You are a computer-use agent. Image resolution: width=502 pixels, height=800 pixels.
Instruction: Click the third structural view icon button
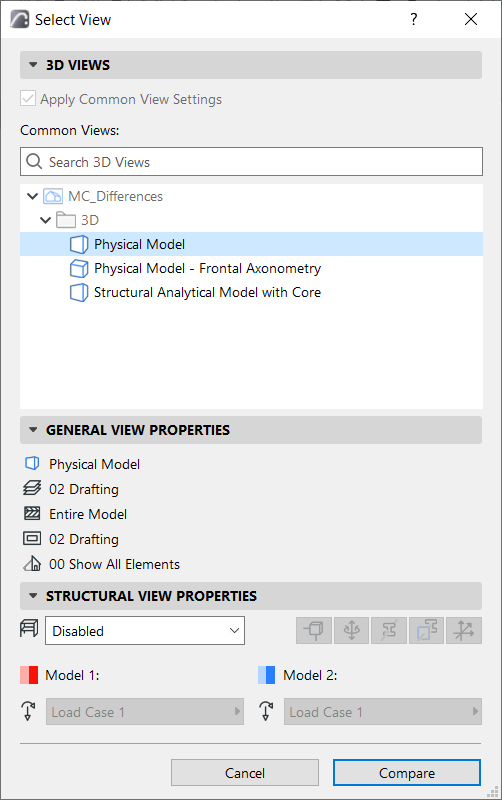click(x=389, y=631)
